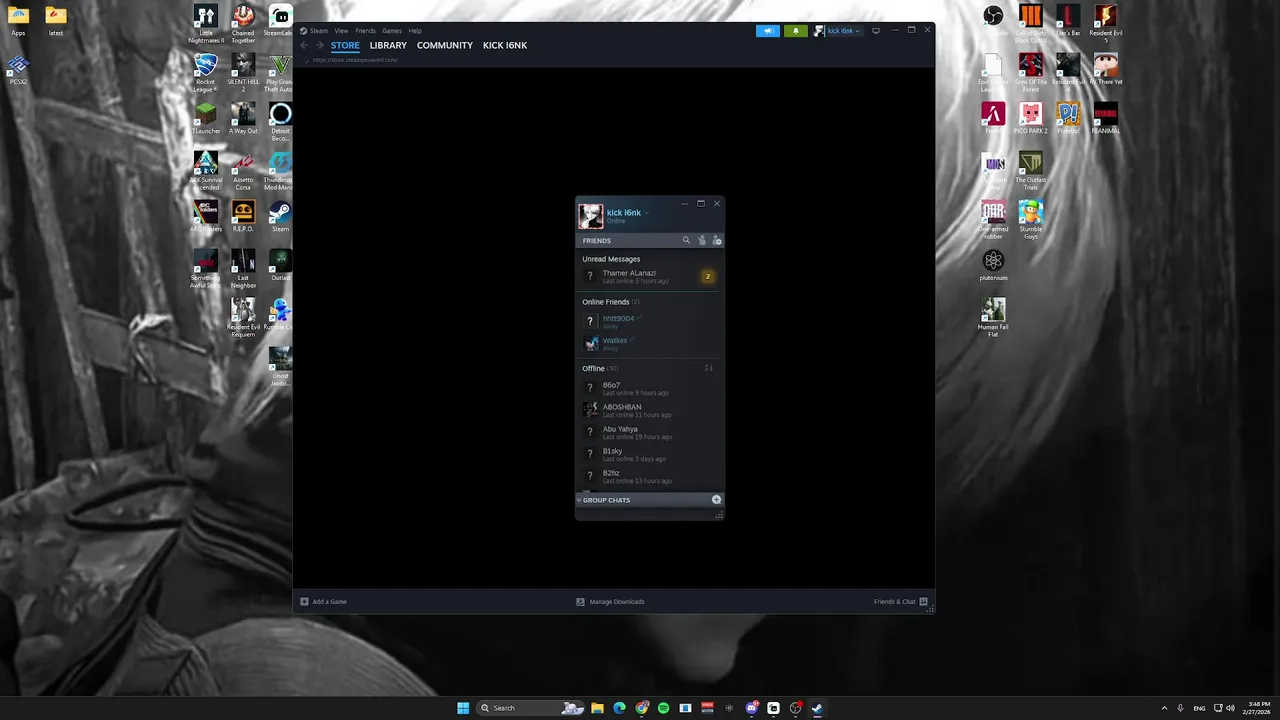1280x720 pixels.
Task: Go back in Steam navigation
Action: [304, 45]
